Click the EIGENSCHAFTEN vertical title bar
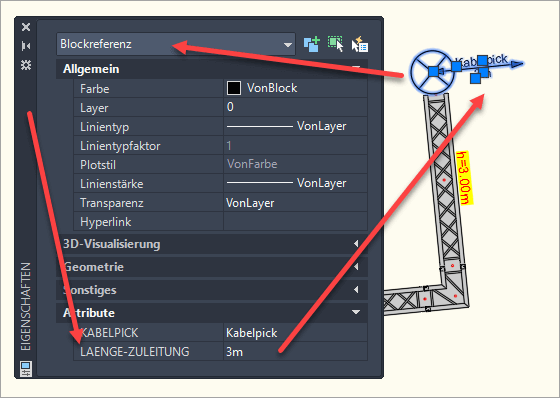The height and width of the screenshot is (398, 560). [x=25, y=307]
